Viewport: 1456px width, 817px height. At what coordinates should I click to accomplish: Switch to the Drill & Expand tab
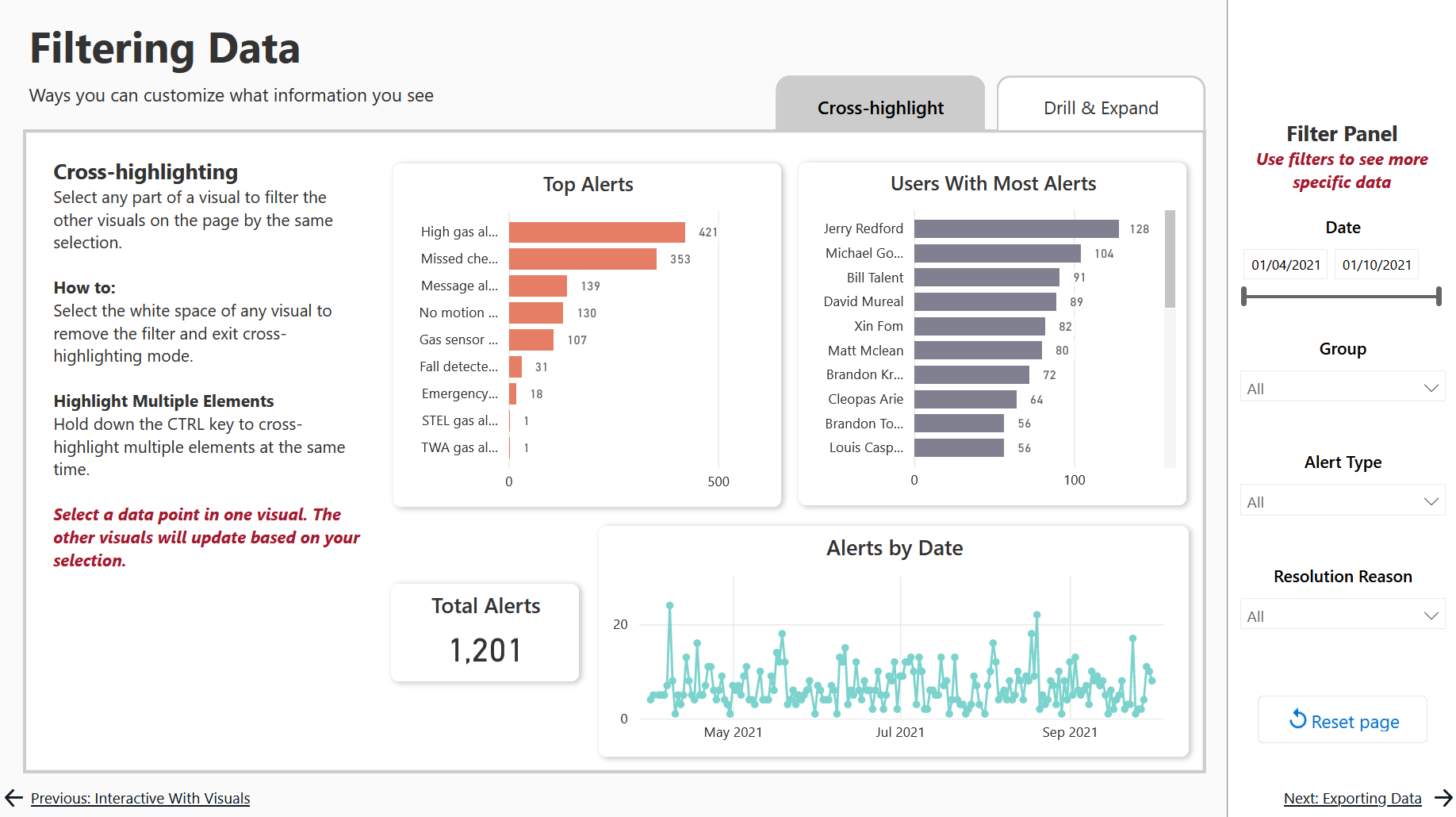(1100, 108)
